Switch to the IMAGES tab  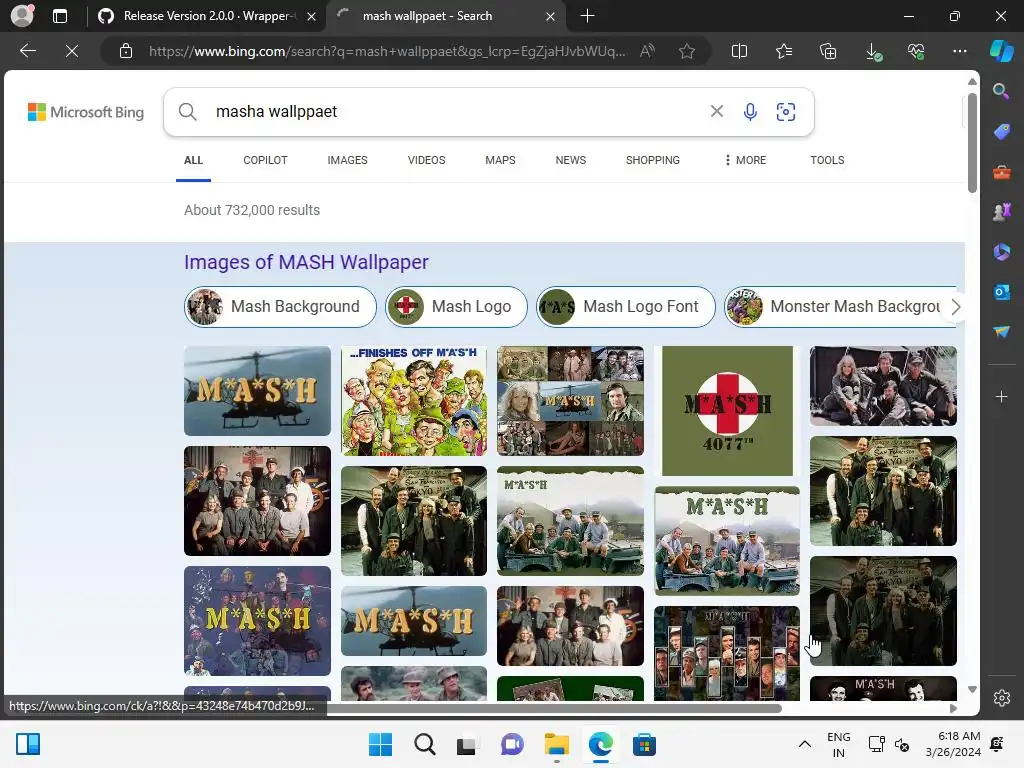pyautogui.click(x=347, y=160)
